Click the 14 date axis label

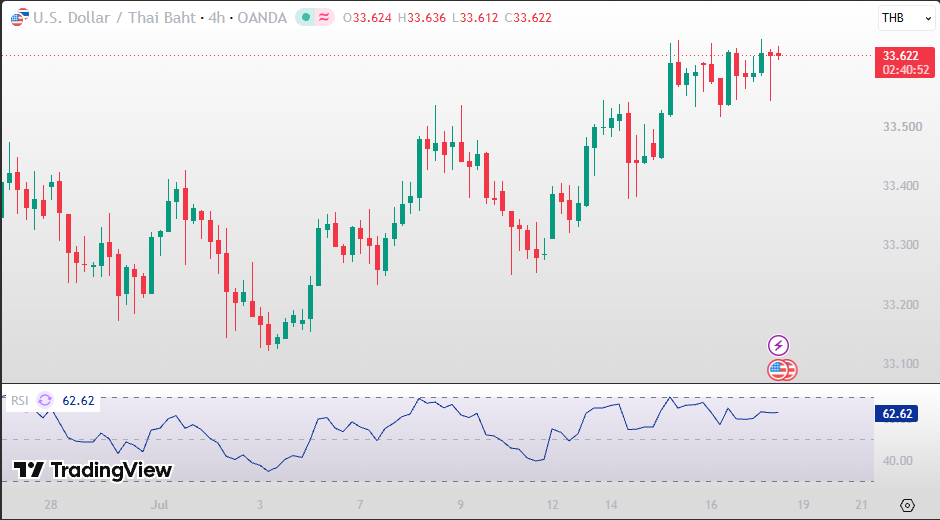pyautogui.click(x=611, y=504)
